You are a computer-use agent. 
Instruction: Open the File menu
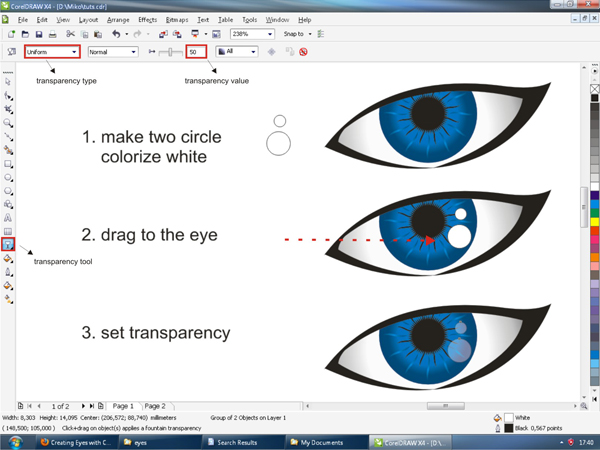click(x=23, y=20)
